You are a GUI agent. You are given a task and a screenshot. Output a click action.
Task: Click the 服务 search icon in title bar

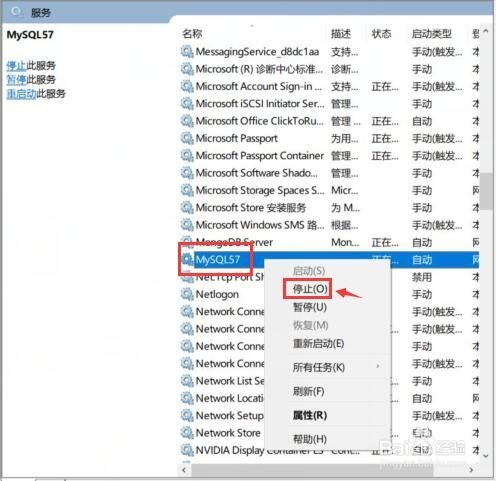16,12
